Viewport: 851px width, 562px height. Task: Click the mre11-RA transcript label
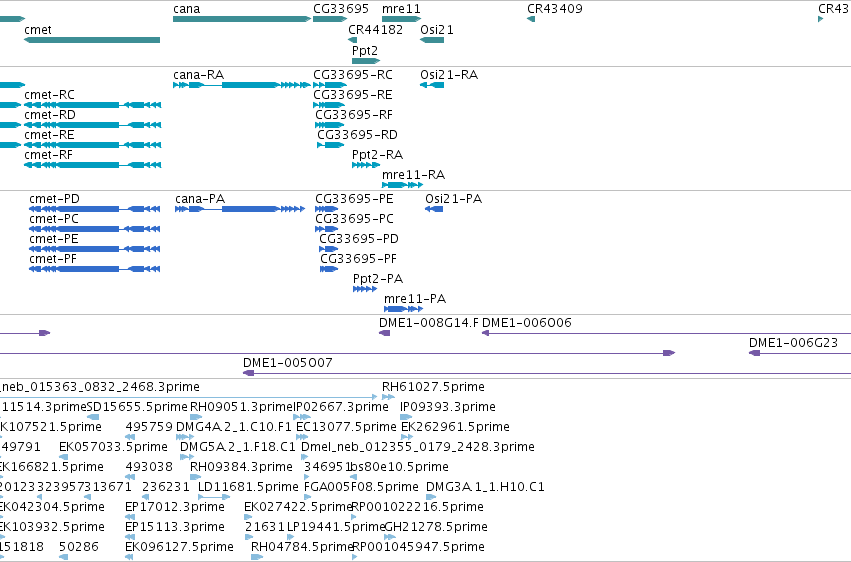414,175
